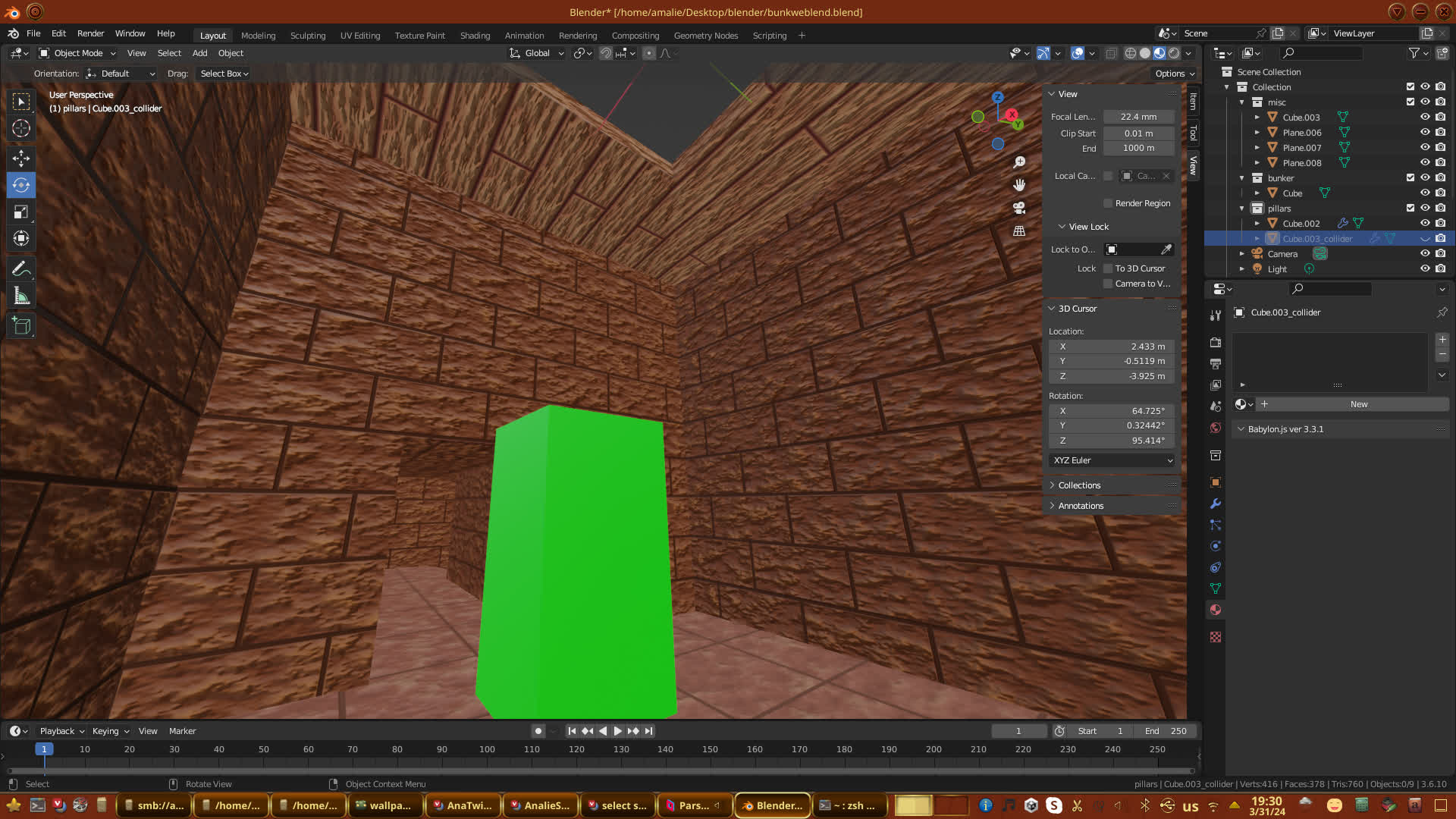Image resolution: width=1456 pixels, height=819 pixels.
Task: Select the Move tool in toolbar
Action: click(x=21, y=158)
